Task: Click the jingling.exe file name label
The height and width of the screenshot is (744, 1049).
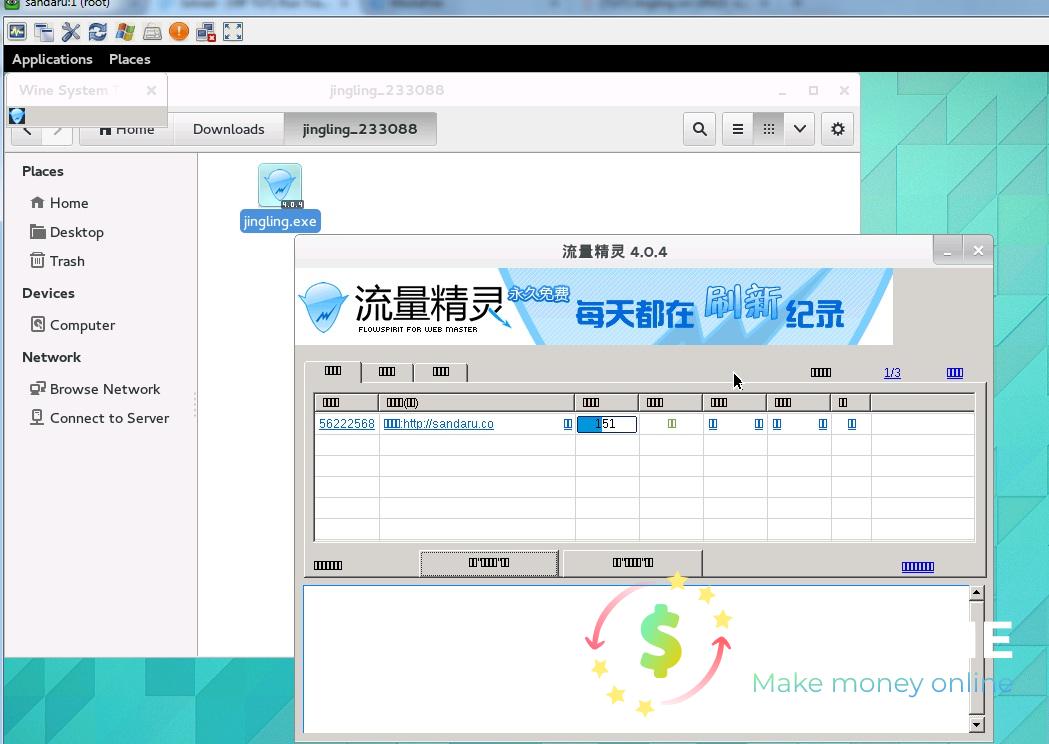Action: pyautogui.click(x=280, y=221)
